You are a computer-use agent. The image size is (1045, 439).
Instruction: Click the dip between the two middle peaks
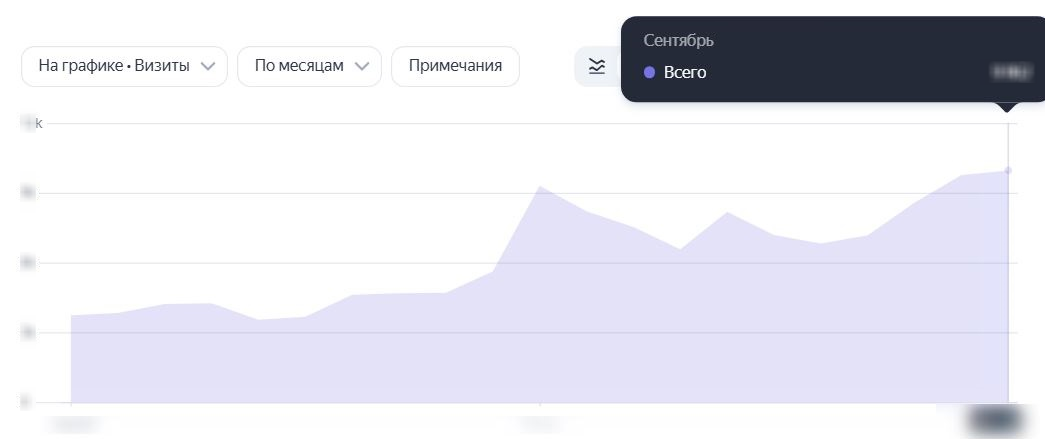click(681, 249)
